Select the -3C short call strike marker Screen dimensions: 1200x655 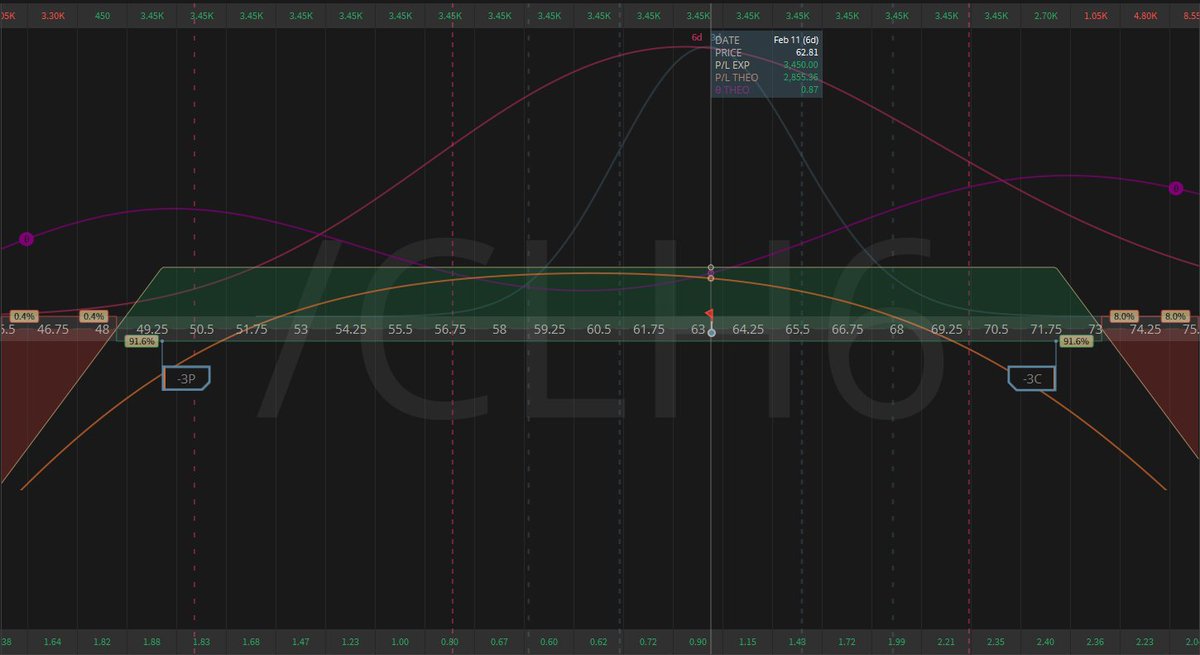[1032, 378]
